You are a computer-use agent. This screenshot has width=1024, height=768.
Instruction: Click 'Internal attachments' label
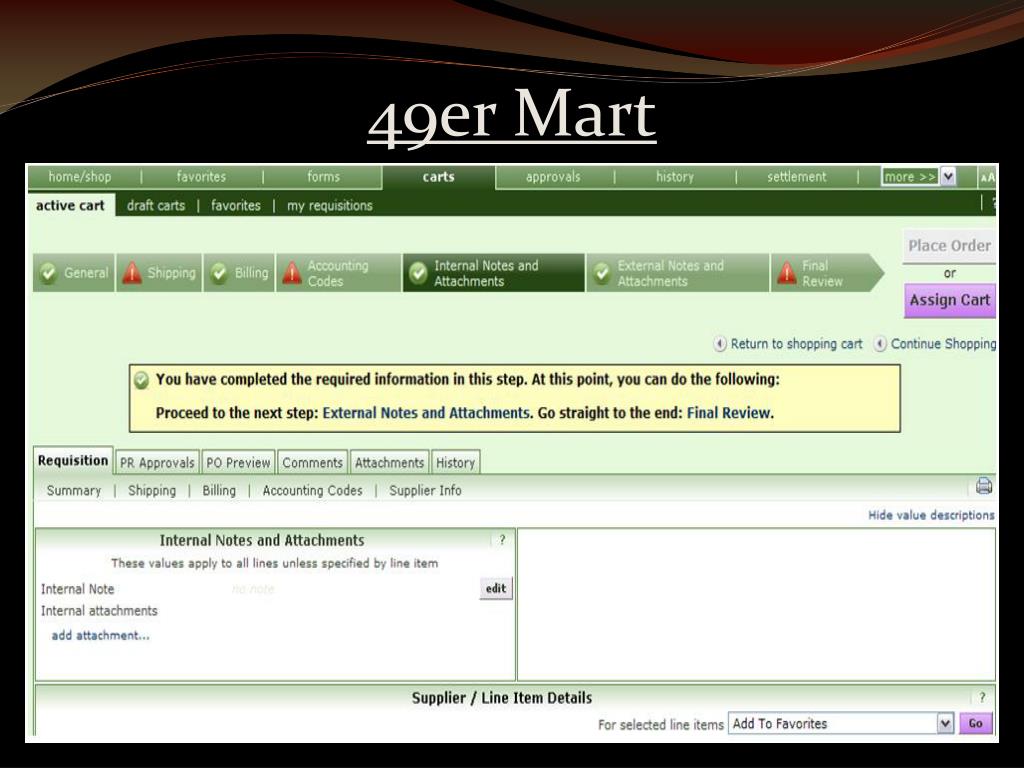click(99, 611)
